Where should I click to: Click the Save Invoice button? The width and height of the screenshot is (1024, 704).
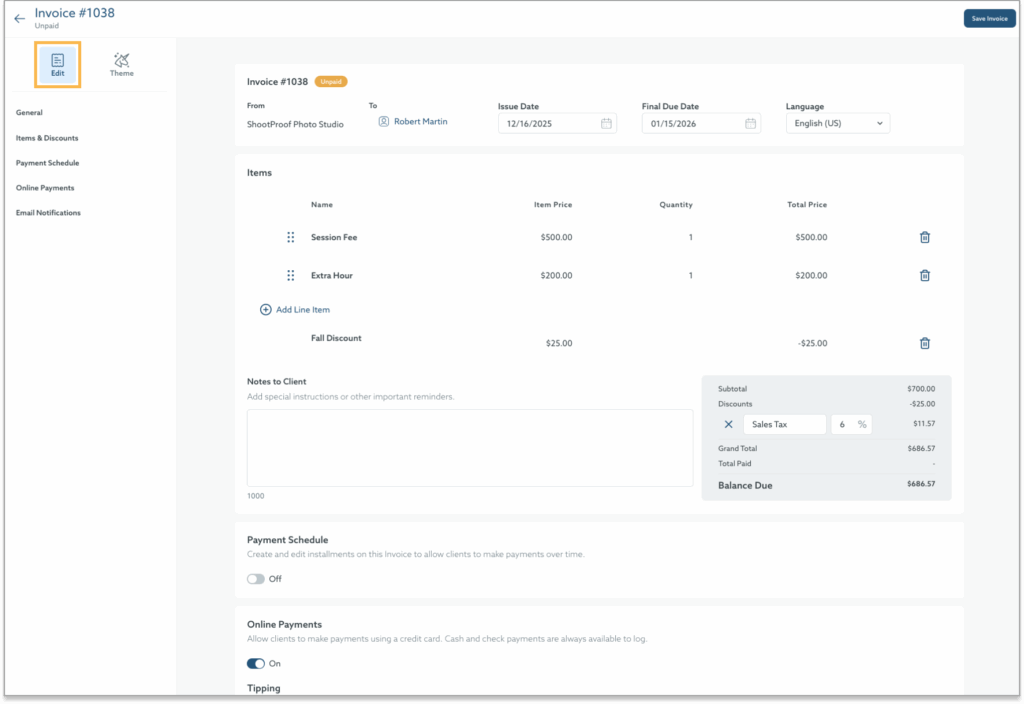(x=988, y=17)
